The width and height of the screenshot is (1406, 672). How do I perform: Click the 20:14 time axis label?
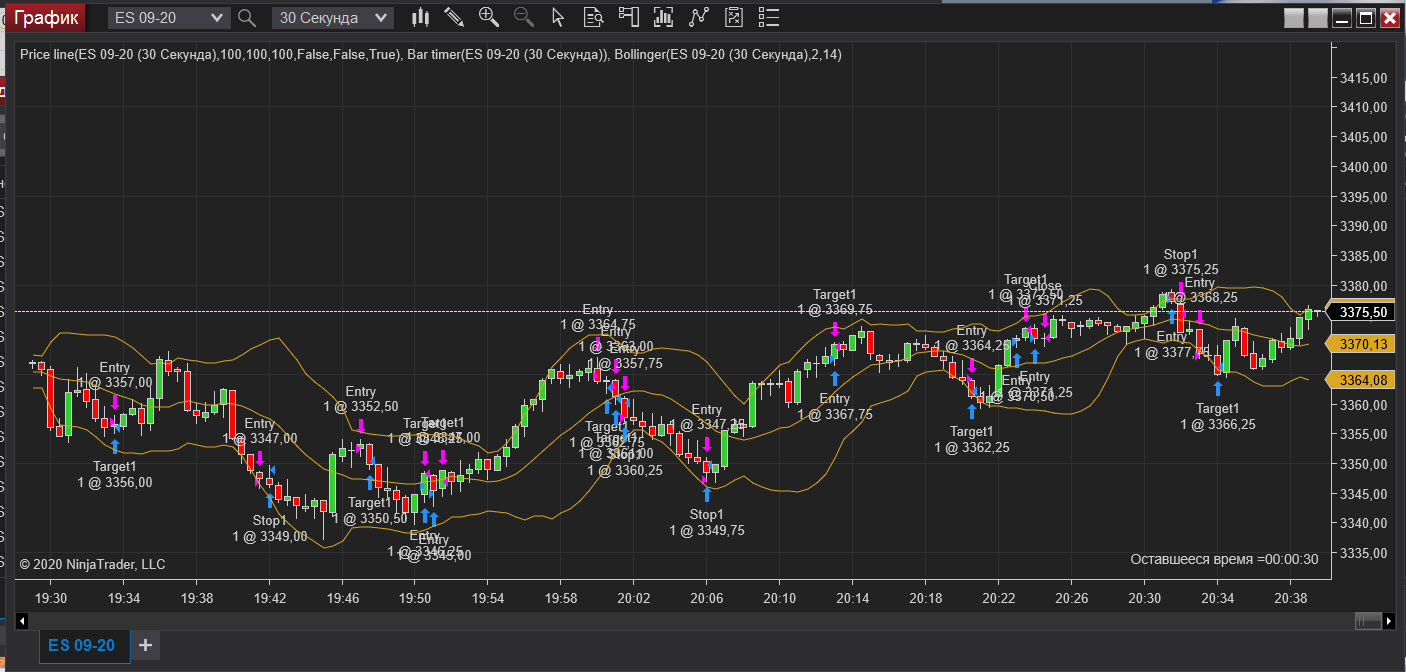click(x=852, y=598)
